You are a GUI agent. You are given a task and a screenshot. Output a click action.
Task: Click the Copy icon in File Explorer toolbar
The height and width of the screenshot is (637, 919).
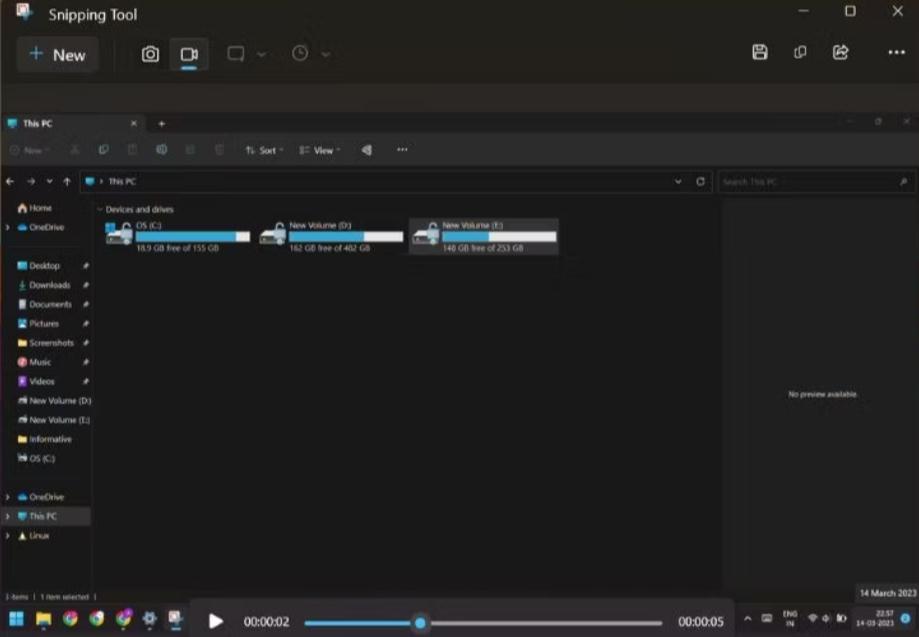pos(104,150)
